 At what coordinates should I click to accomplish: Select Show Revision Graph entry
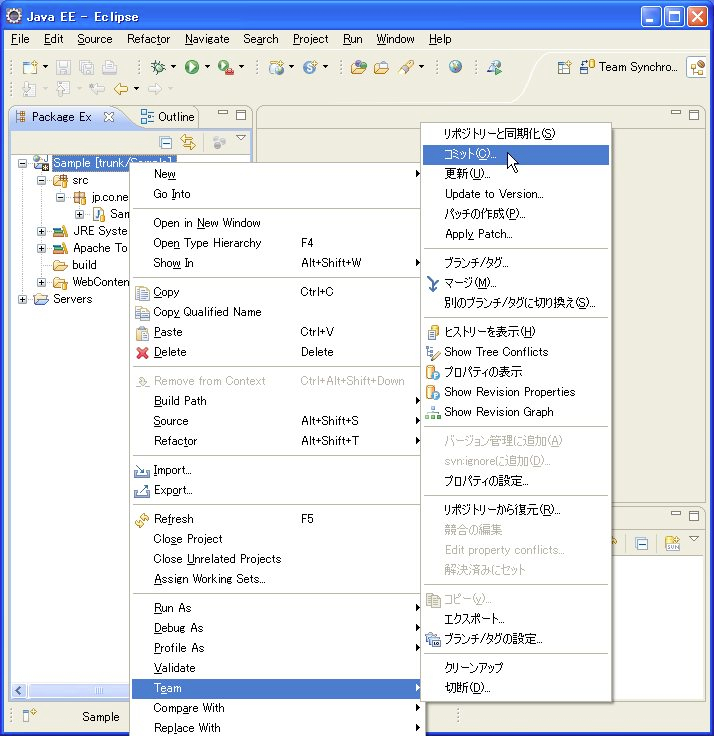tap(516, 412)
